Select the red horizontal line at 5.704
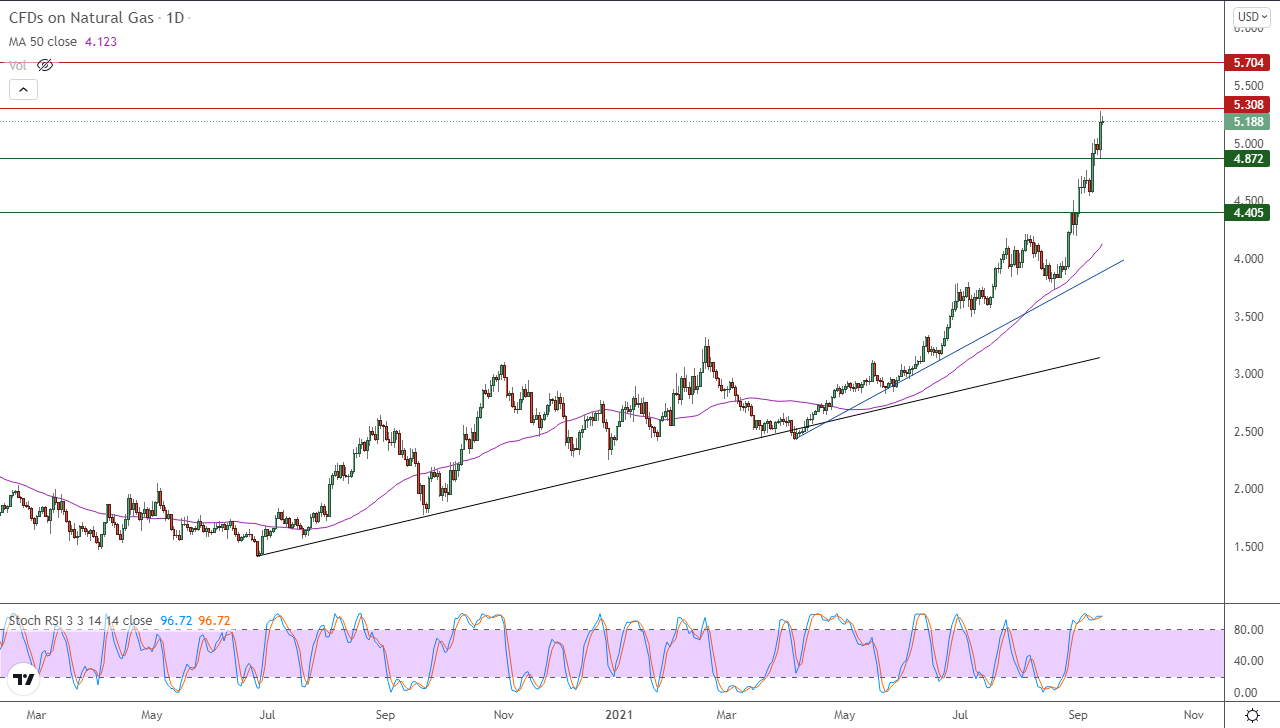 coord(612,62)
